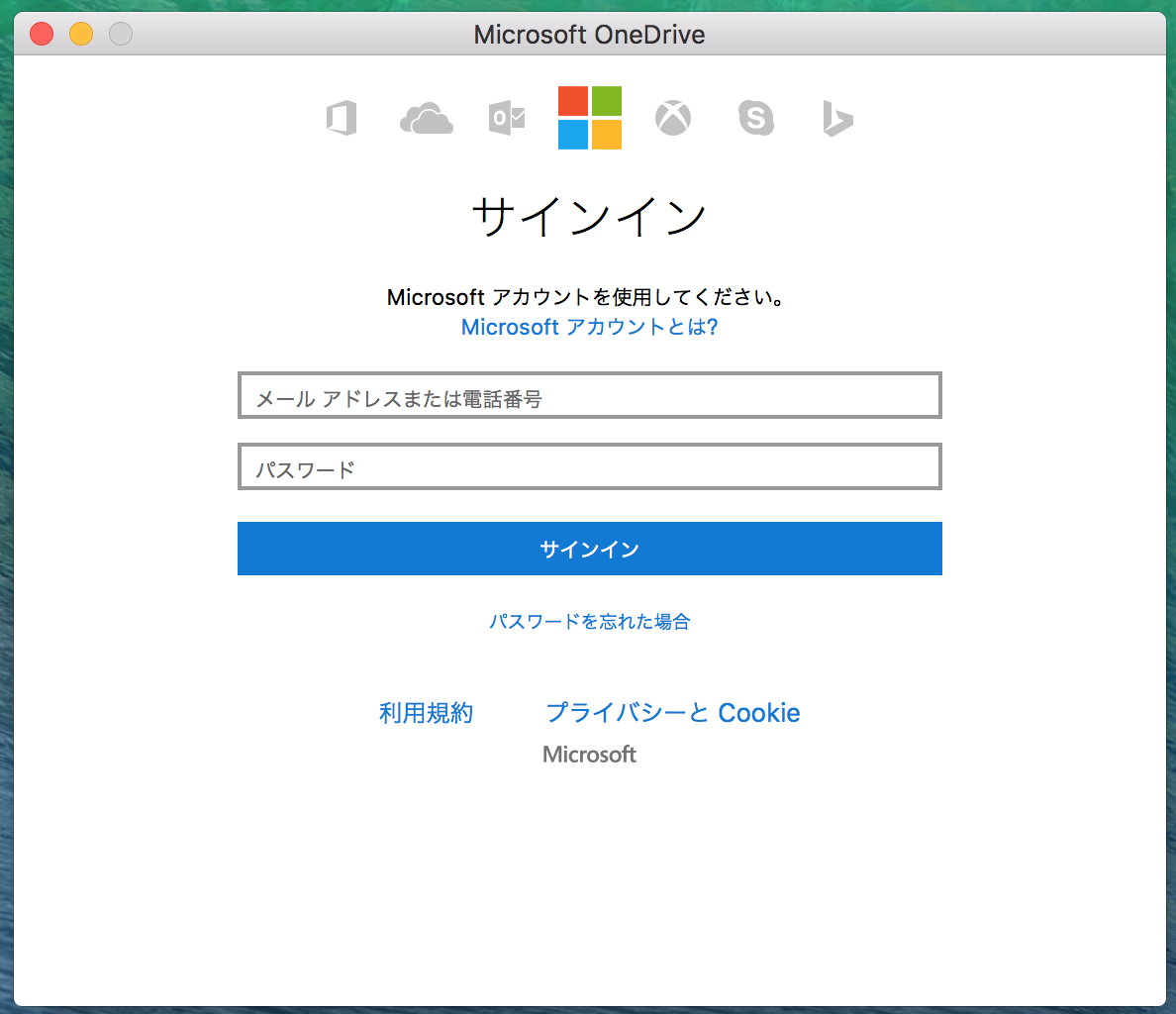Open the プライバシーと Cookie link
The height and width of the screenshot is (1014, 1176).
[673, 713]
